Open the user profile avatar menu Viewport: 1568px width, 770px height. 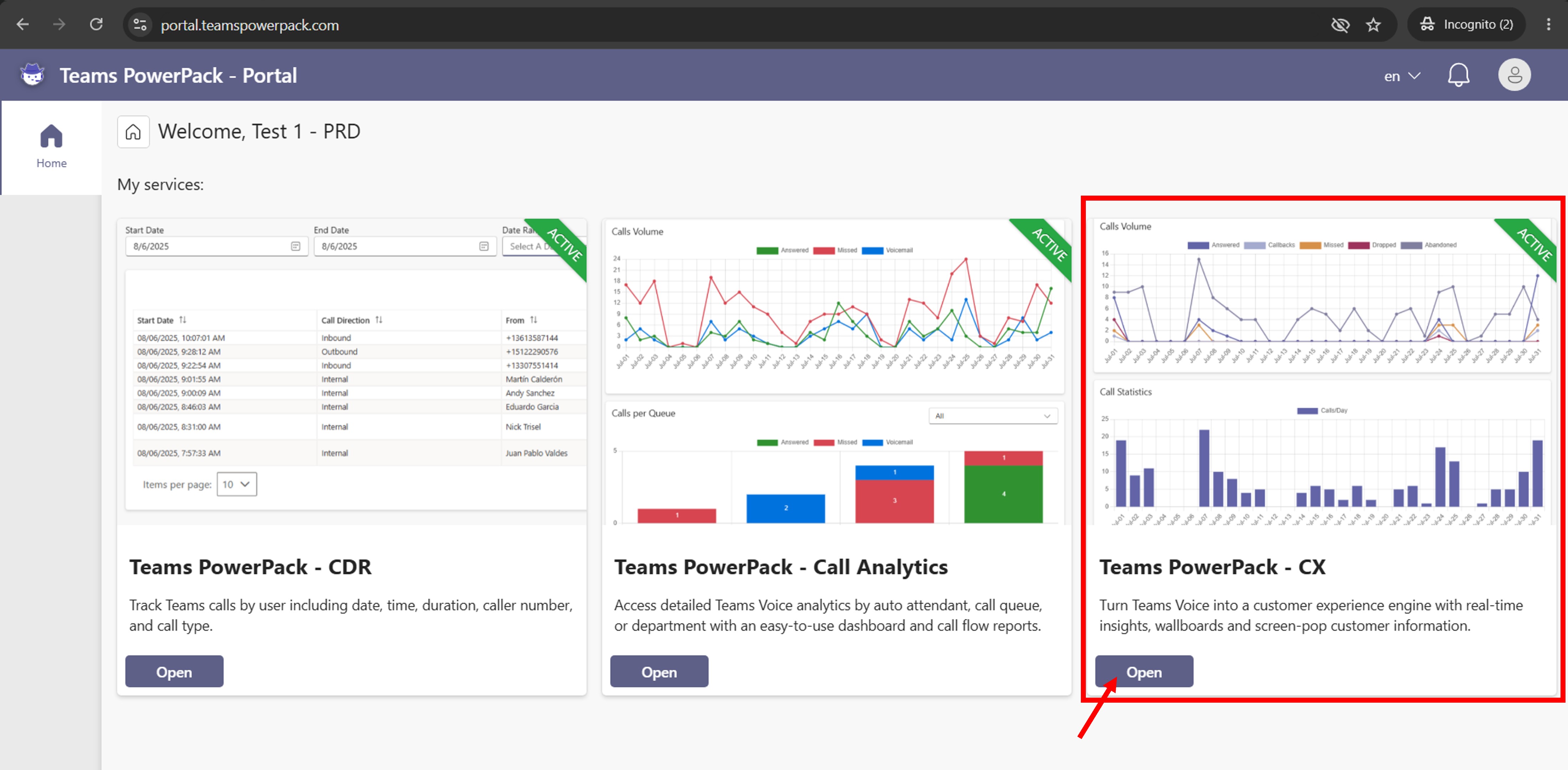point(1514,75)
